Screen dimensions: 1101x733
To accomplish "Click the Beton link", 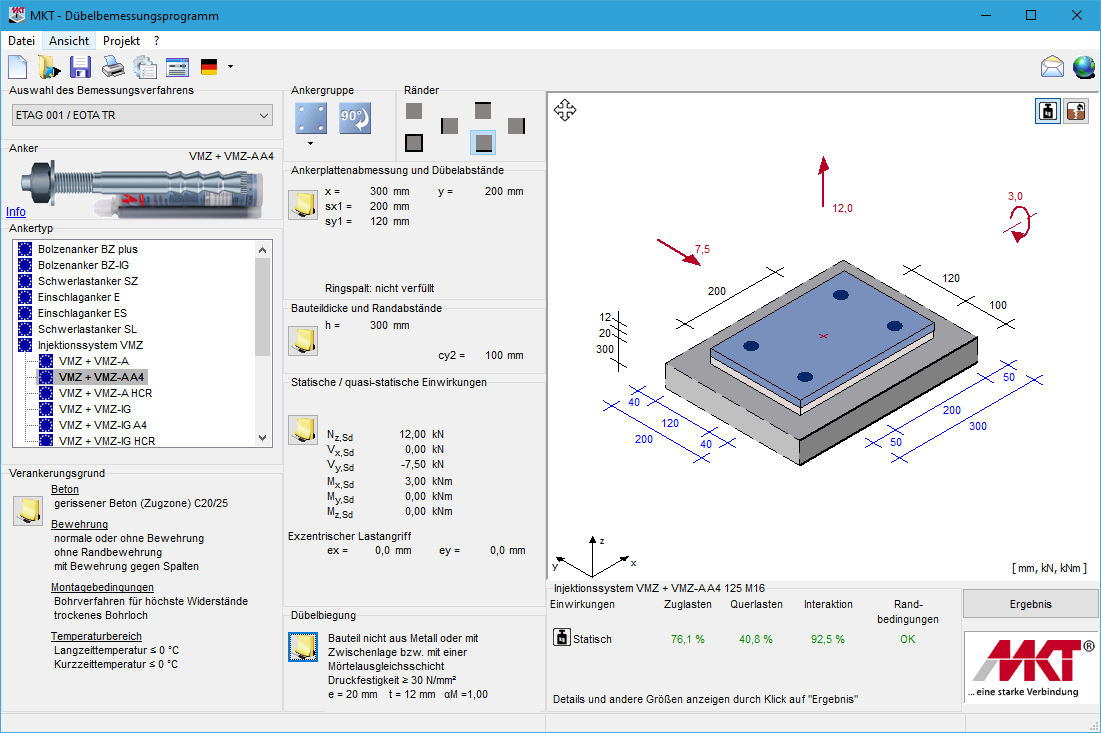I will pyautogui.click(x=65, y=489).
